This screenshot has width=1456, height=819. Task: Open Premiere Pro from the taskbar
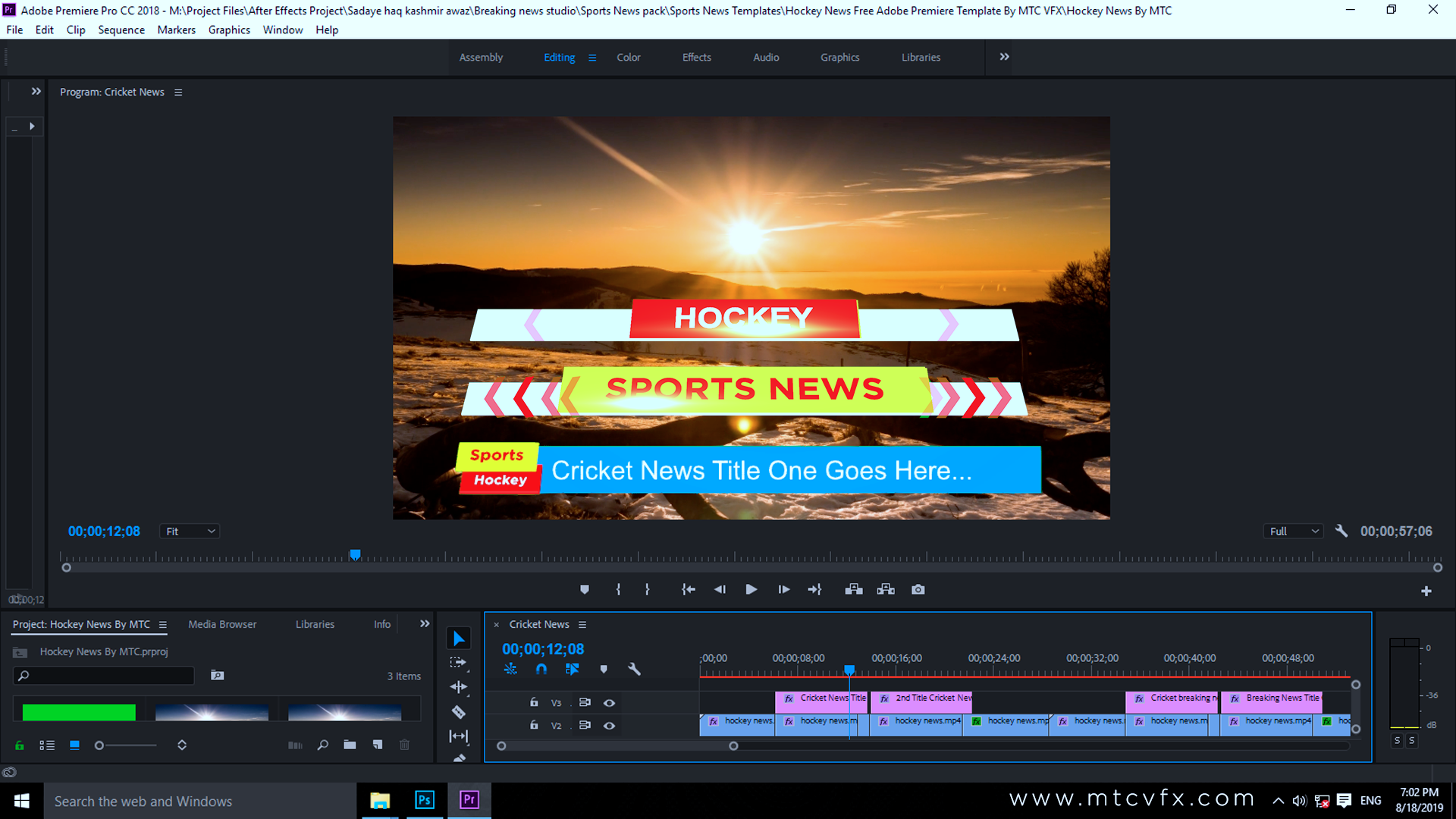coord(469,800)
